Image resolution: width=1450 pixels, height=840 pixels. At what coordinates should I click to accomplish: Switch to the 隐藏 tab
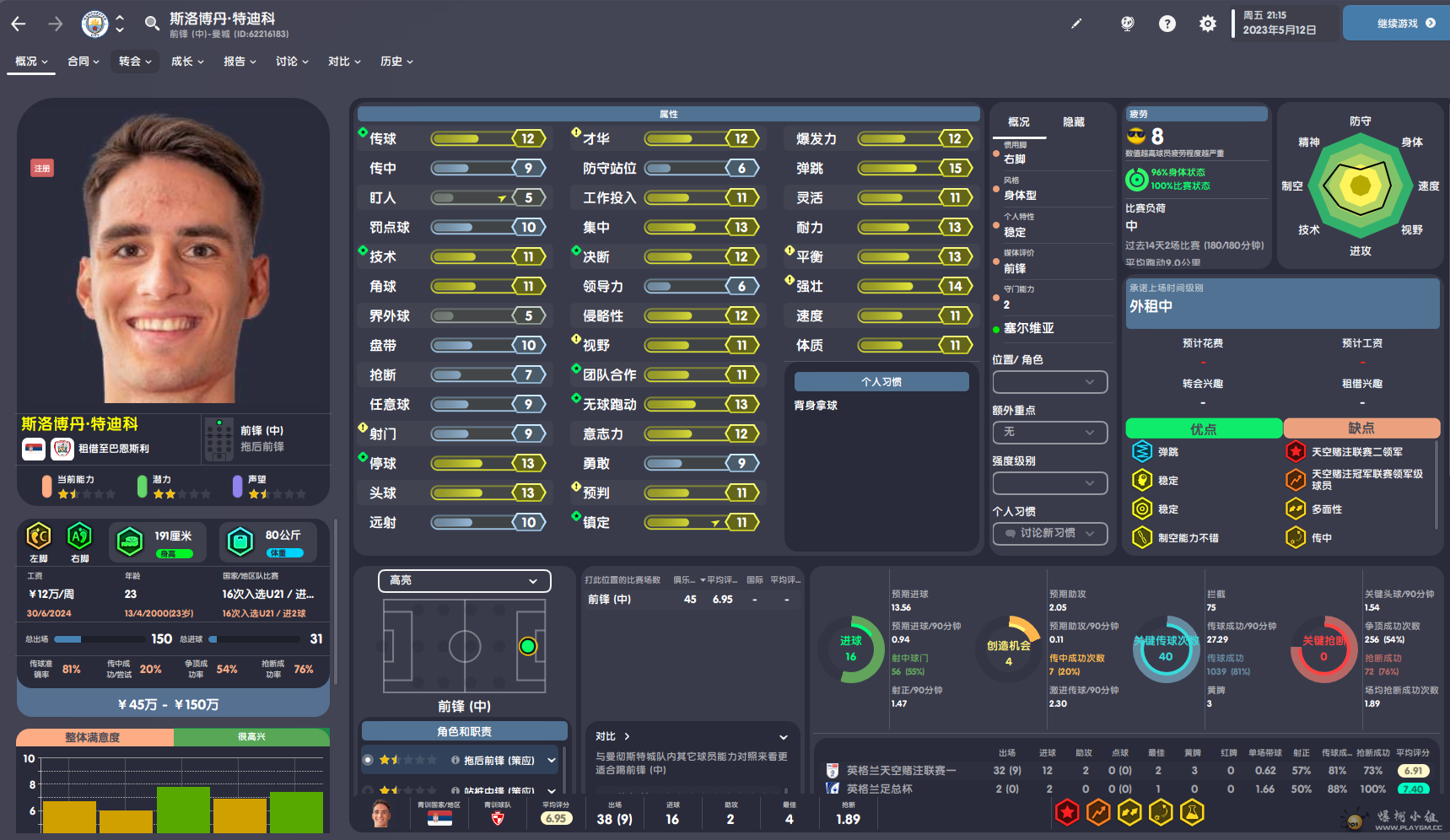[1074, 122]
